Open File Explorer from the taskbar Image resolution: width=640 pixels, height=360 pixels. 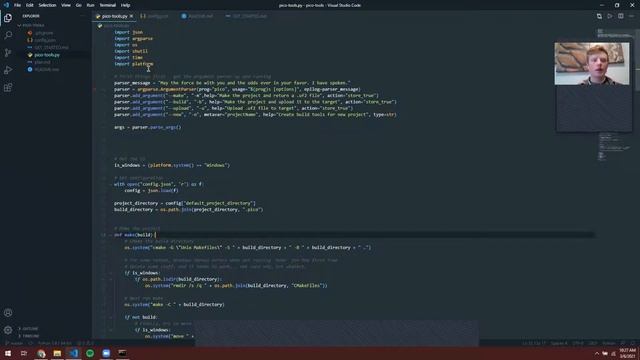(57, 353)
